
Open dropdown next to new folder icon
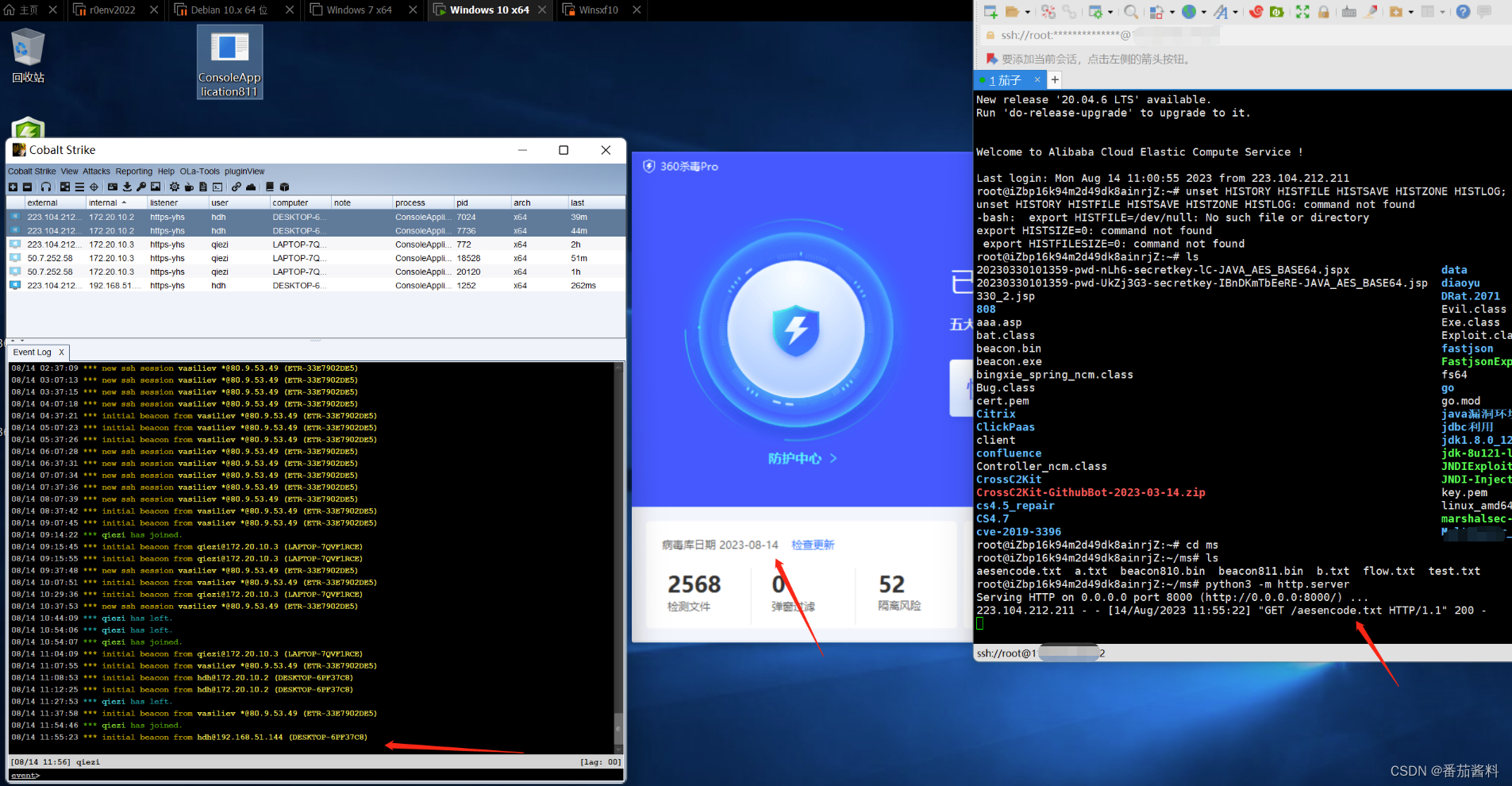[x=1410, y=12]
